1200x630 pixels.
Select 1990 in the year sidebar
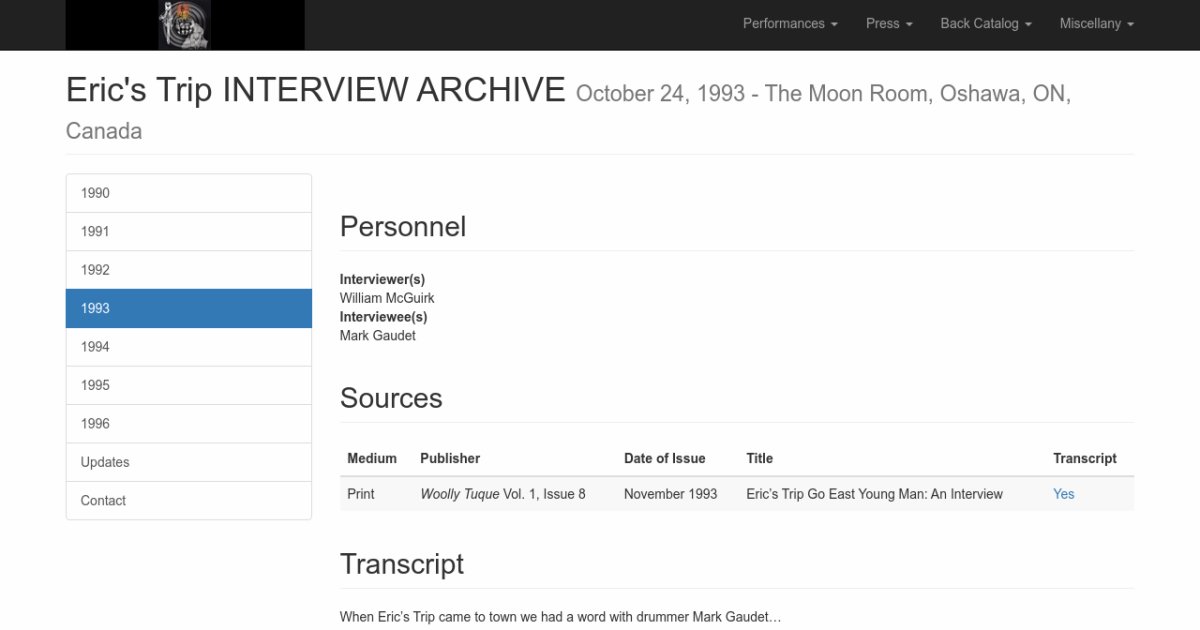coord(188,193)
